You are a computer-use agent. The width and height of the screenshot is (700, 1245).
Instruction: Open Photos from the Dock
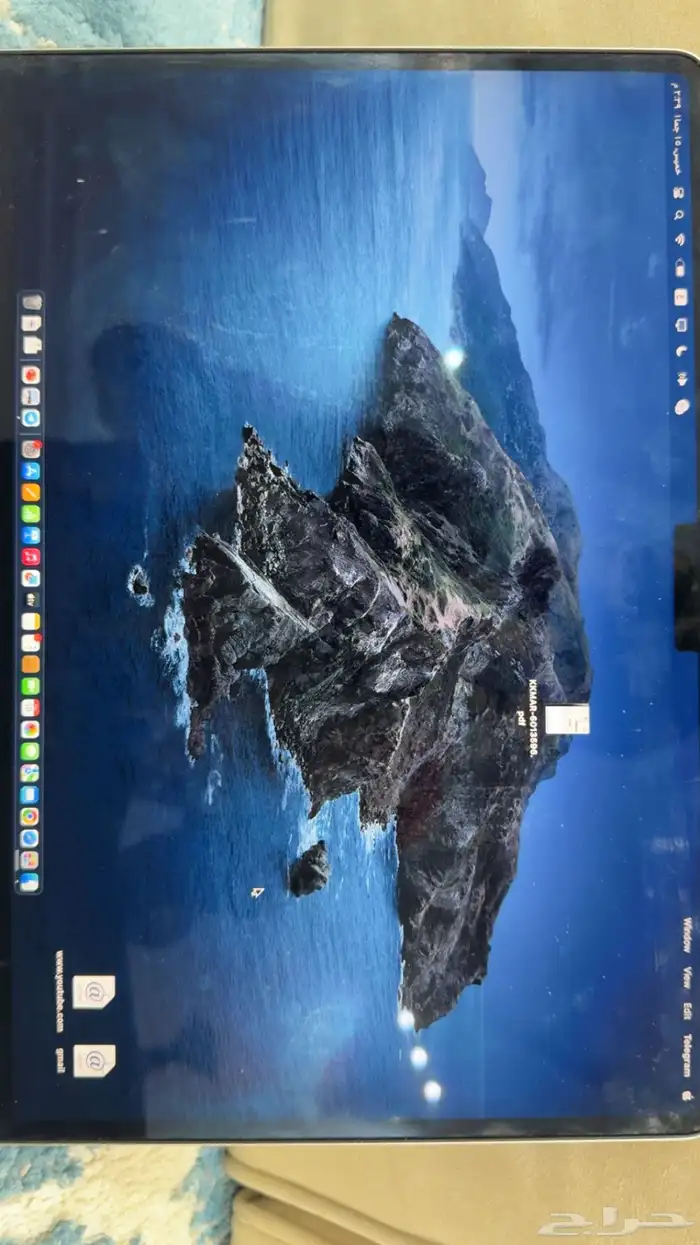[31, 729]
